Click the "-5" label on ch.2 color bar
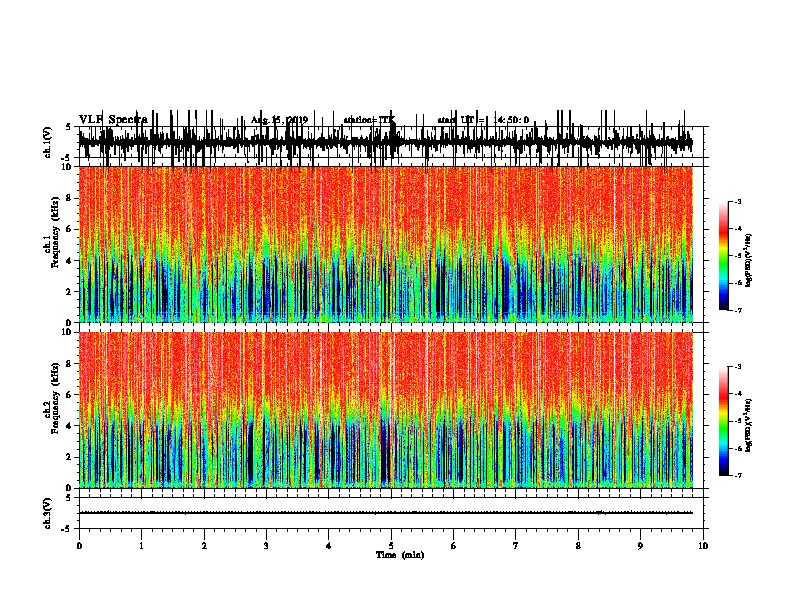 (737, 421)
